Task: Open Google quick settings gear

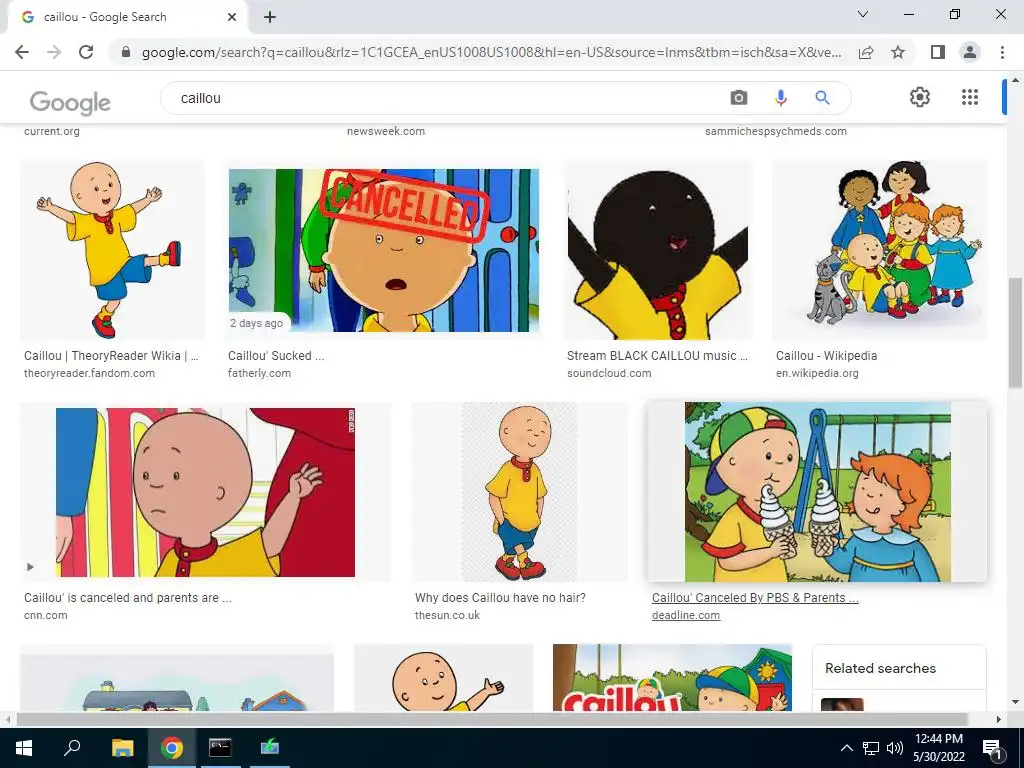Action: pos(920,97)
